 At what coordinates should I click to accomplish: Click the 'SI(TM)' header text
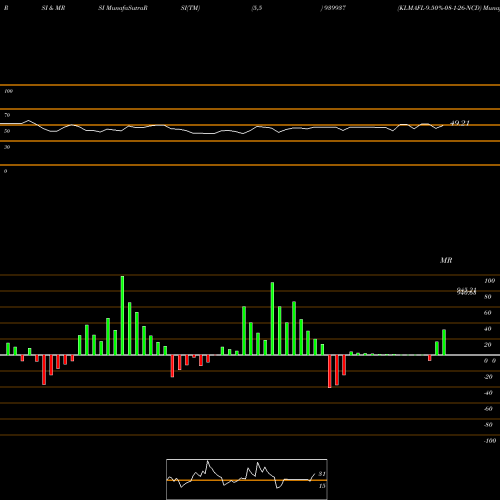190,8
